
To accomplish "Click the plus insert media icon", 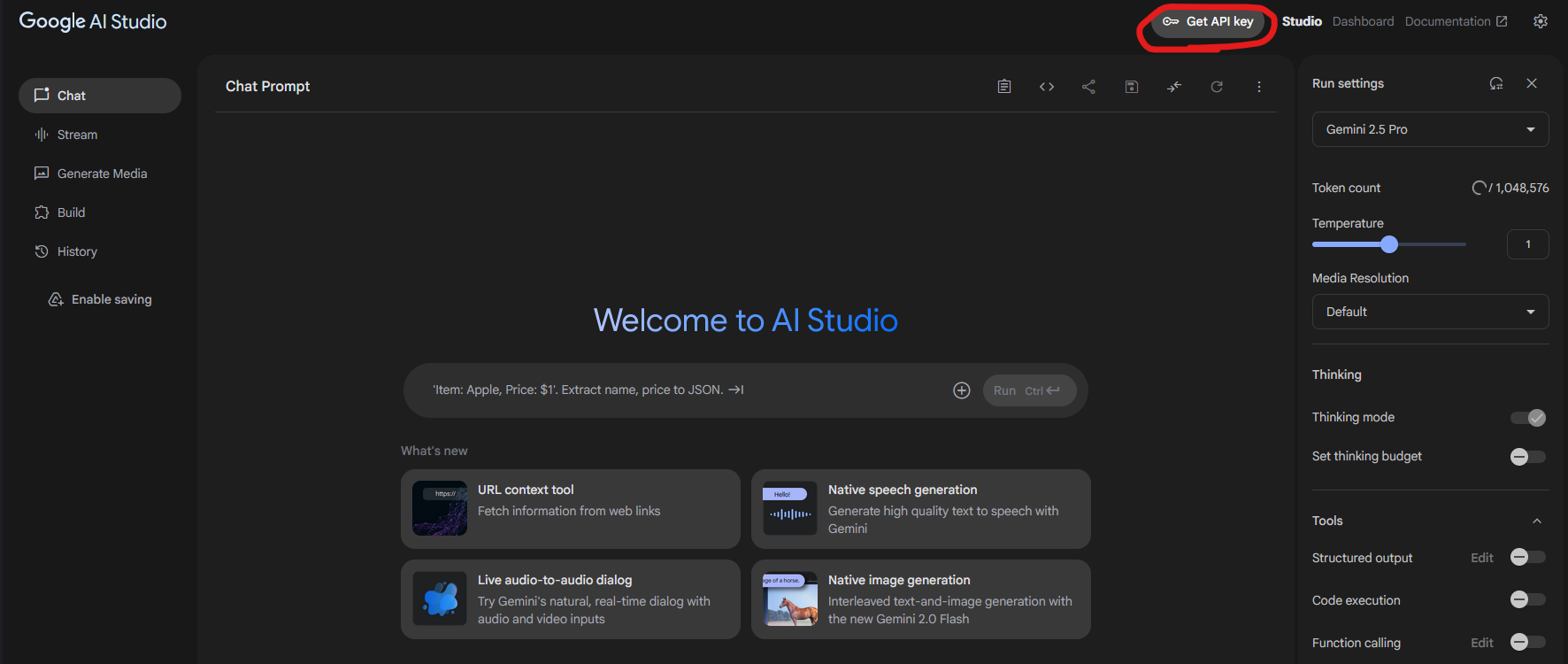I will (x=962, y=390).
